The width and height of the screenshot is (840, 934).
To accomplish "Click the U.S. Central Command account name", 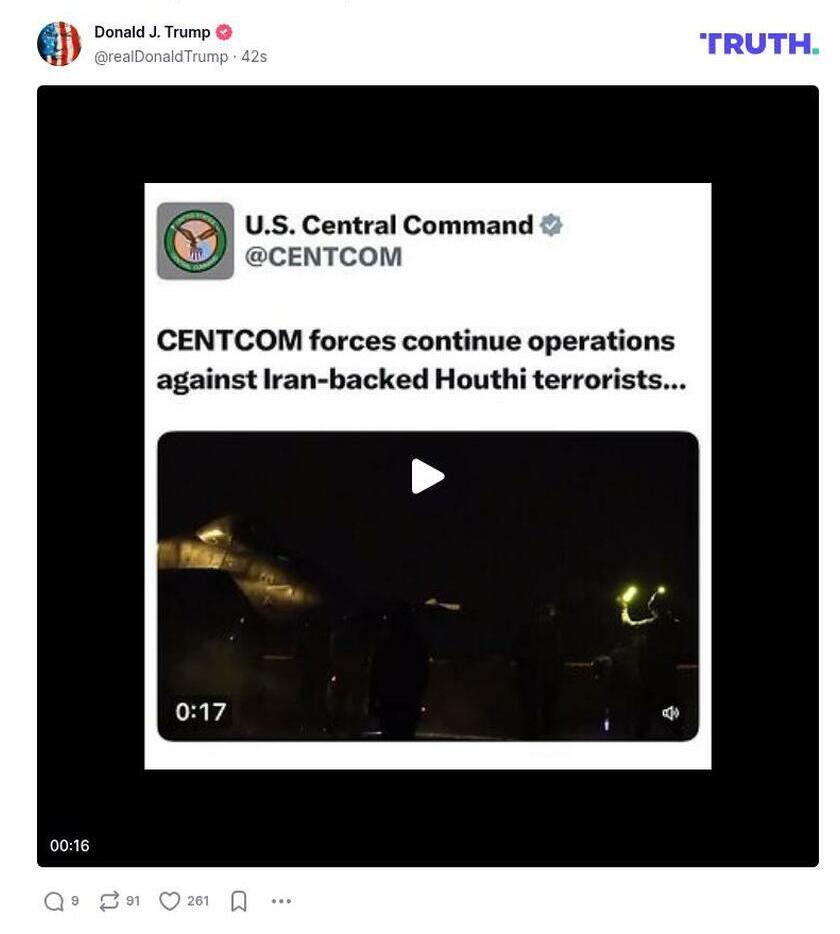I will (389, 225).
